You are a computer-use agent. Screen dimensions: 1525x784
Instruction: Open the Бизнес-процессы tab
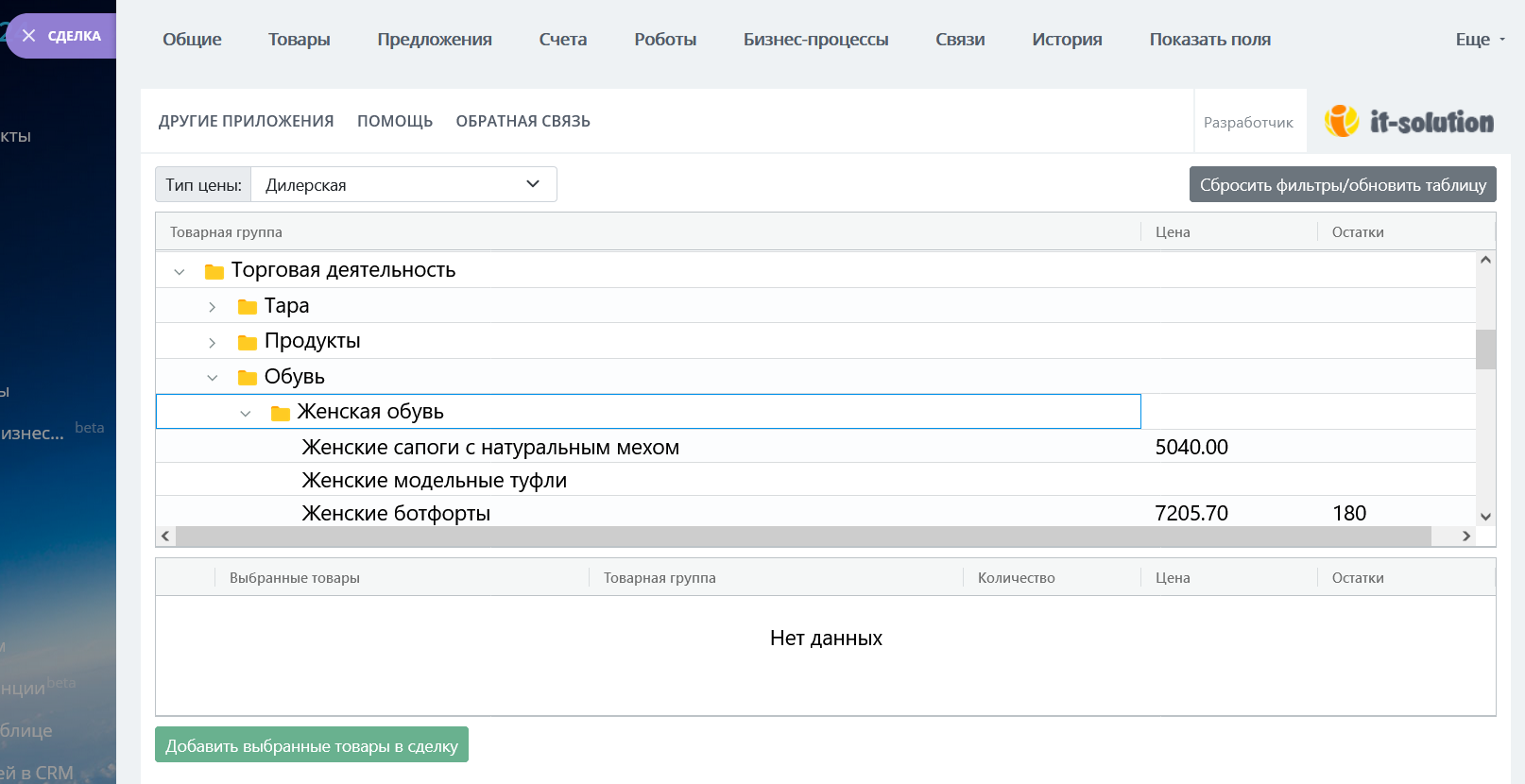[815, 40]
